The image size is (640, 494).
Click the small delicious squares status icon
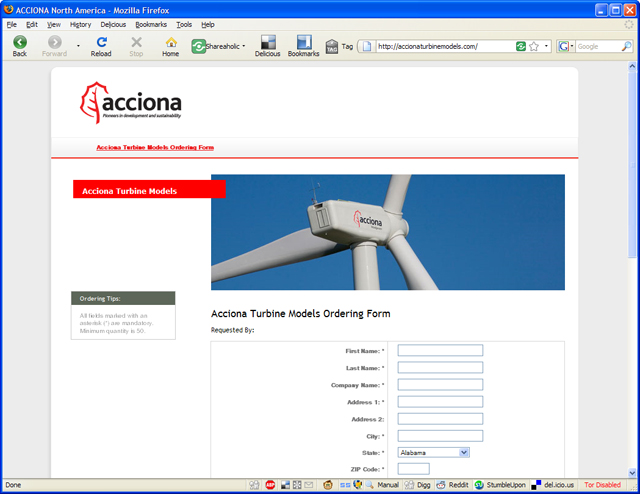[x=285, y=485]
